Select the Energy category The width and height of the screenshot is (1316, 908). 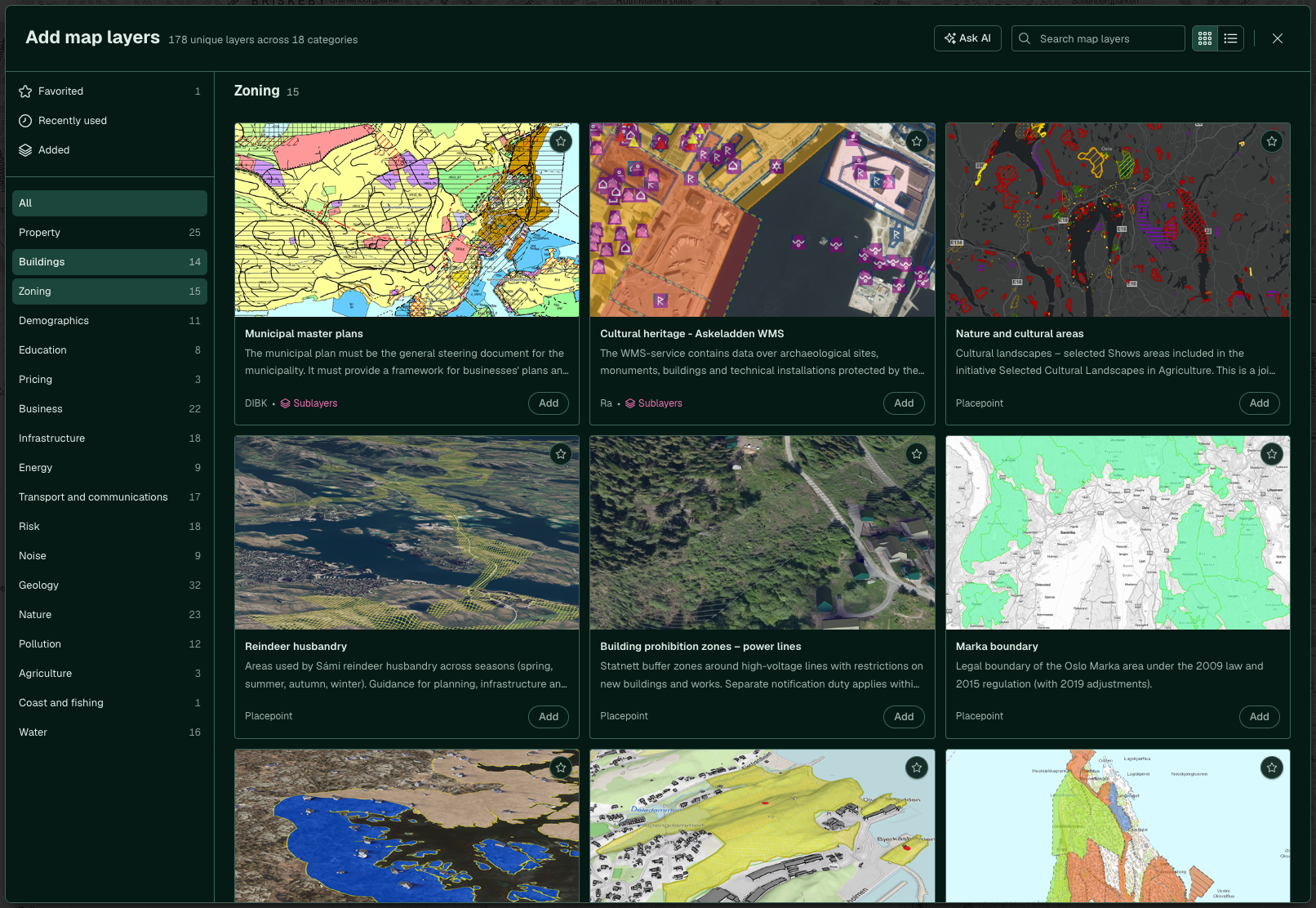pos(109,468)
